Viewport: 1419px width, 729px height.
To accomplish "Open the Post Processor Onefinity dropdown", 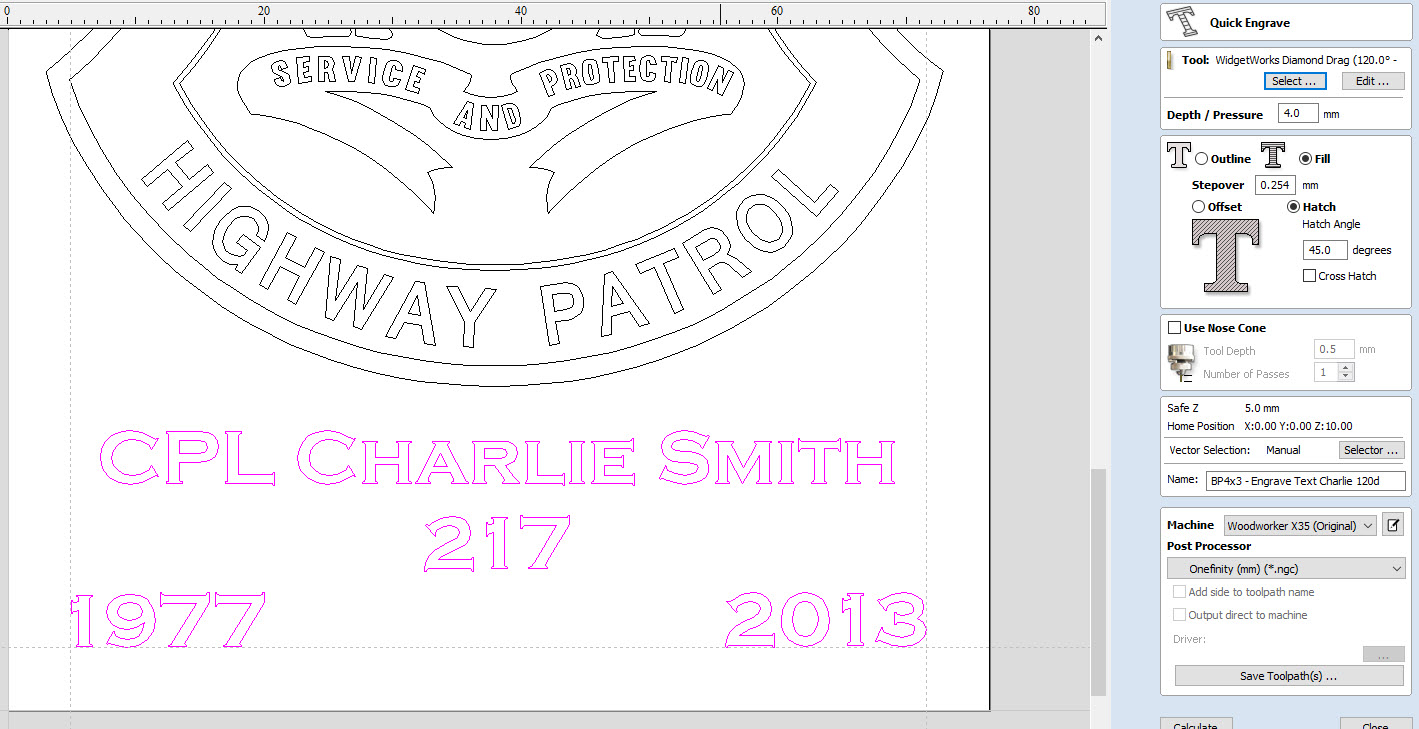I will click(1286, 568).
